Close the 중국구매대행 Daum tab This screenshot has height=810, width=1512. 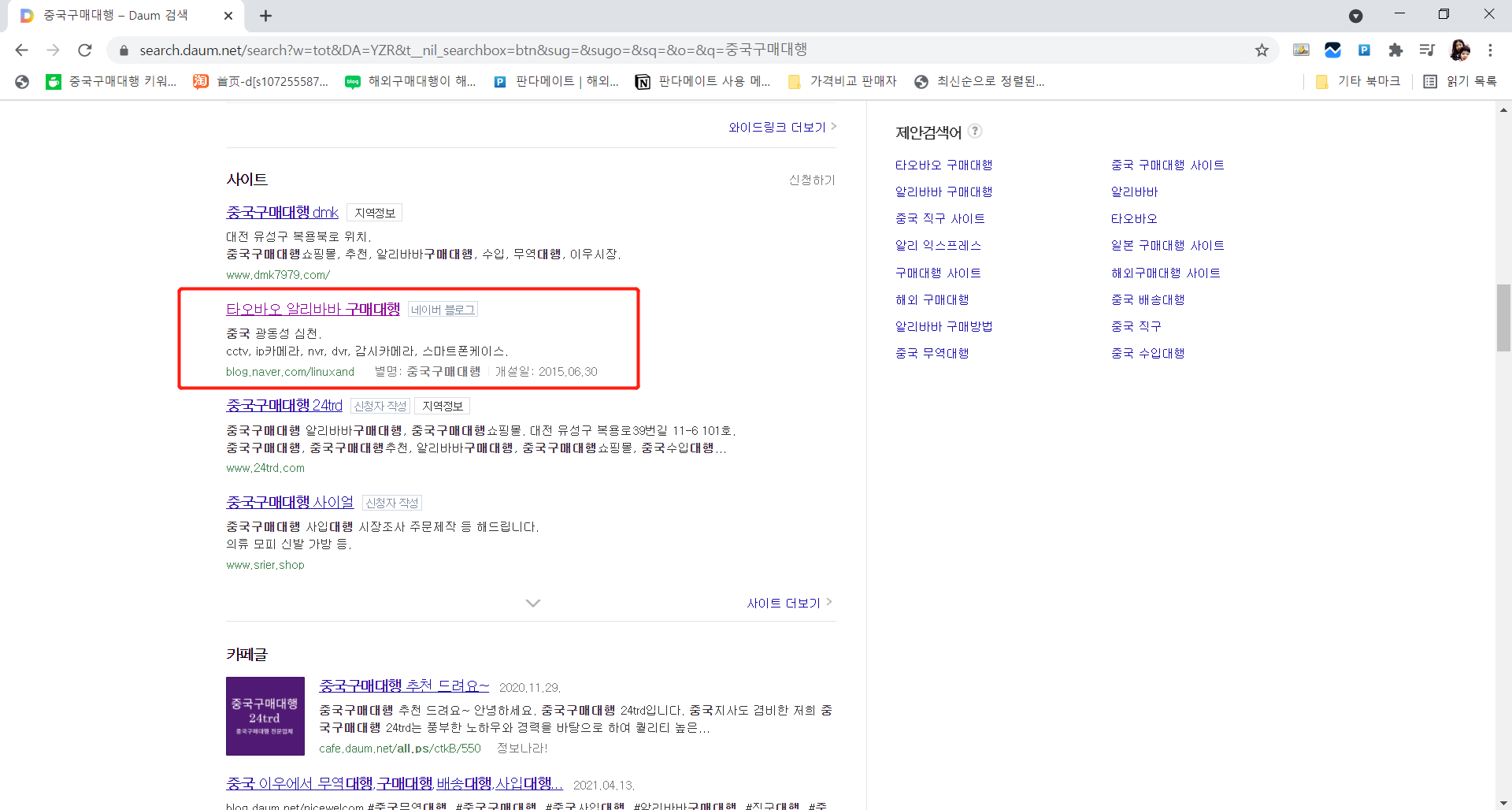click(228, 16)
